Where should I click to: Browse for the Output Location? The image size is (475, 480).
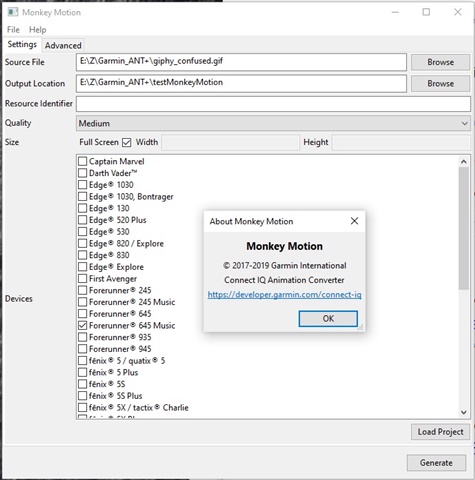440,83
